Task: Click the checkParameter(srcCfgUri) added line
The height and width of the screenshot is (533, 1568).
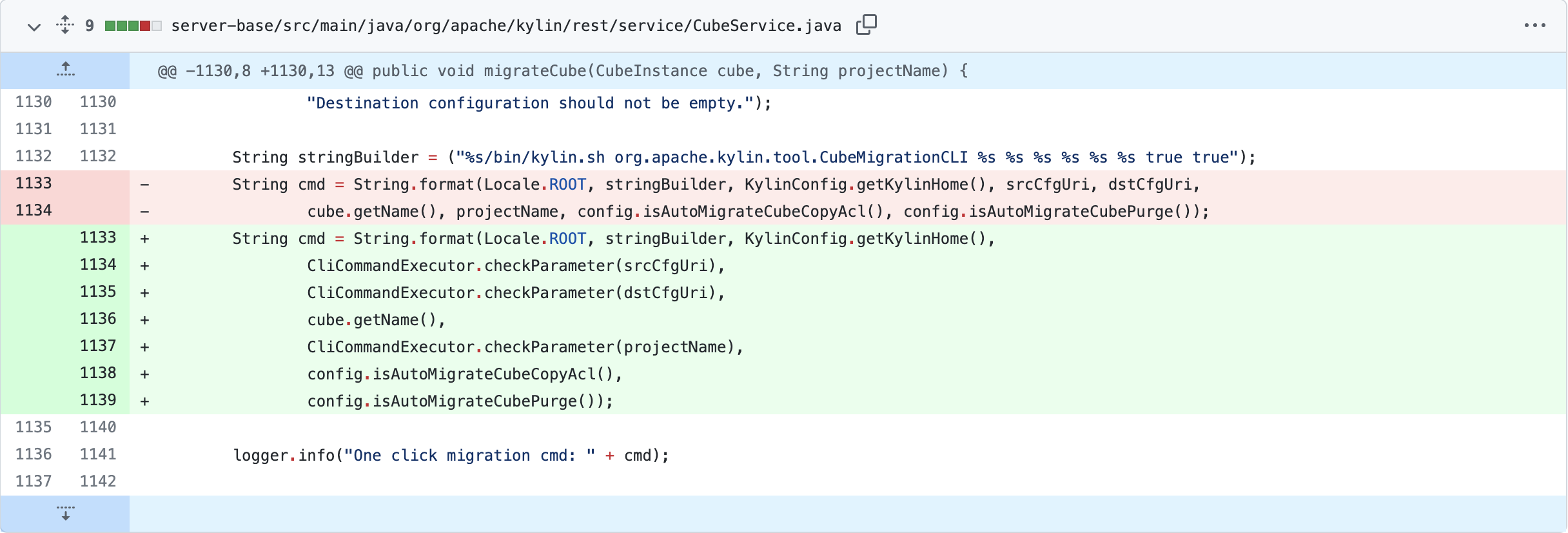Action: coord(516,266)
